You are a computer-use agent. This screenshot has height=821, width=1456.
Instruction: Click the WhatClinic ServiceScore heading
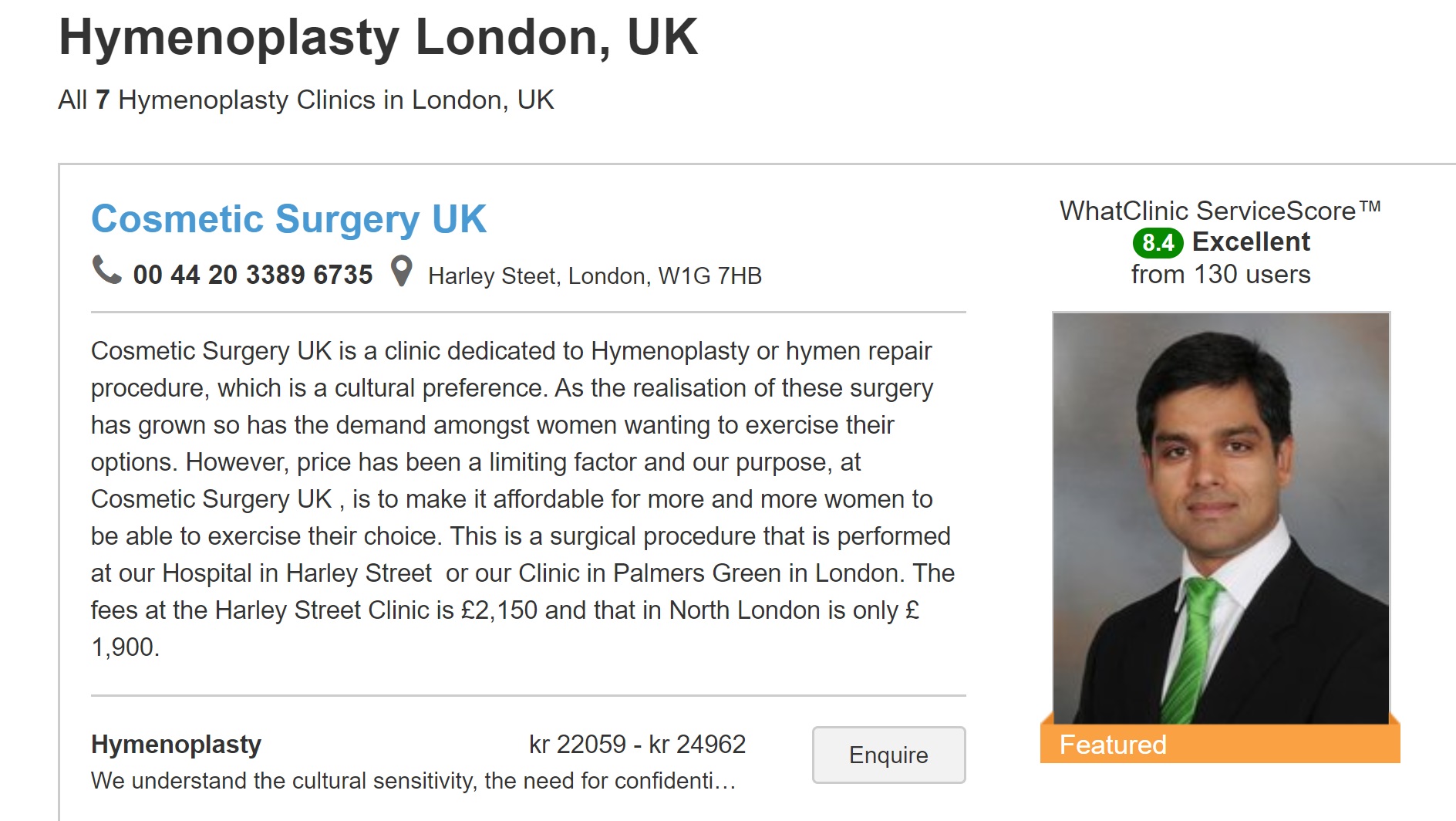click(1207, 211)
